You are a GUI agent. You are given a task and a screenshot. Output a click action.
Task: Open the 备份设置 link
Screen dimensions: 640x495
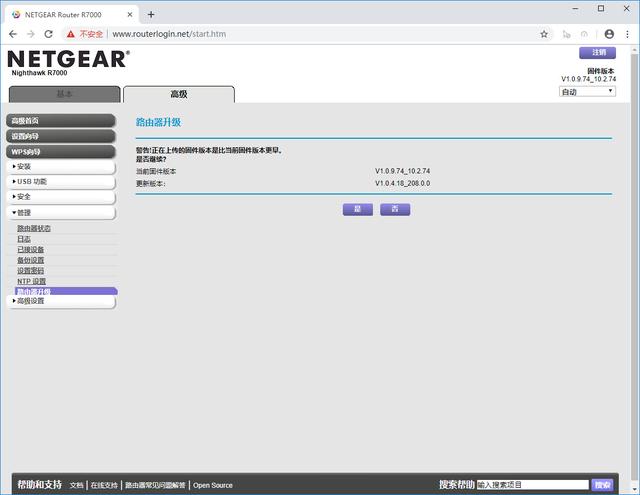(31, 260)
